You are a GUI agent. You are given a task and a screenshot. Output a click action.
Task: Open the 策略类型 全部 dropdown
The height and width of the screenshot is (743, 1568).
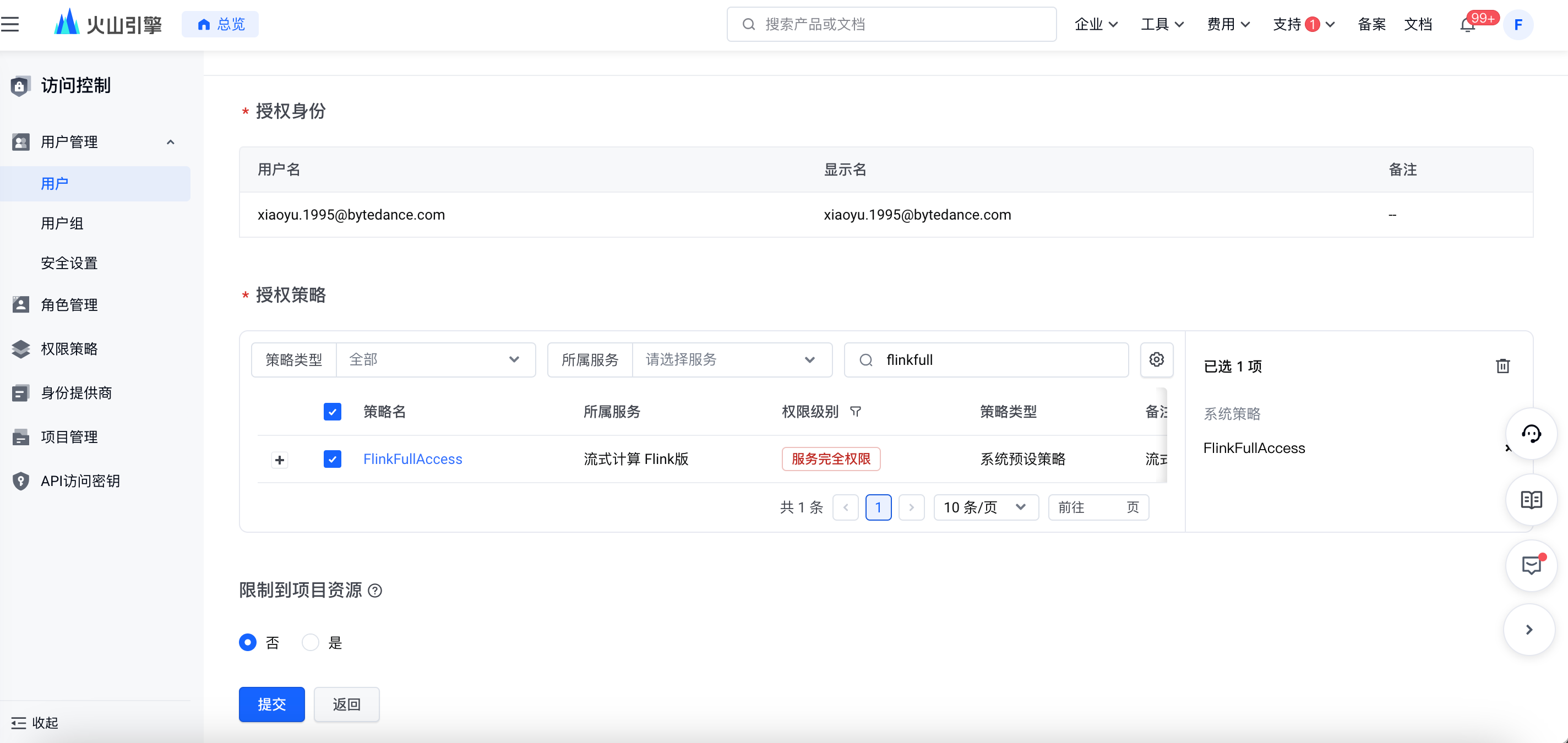click(435, 359)
